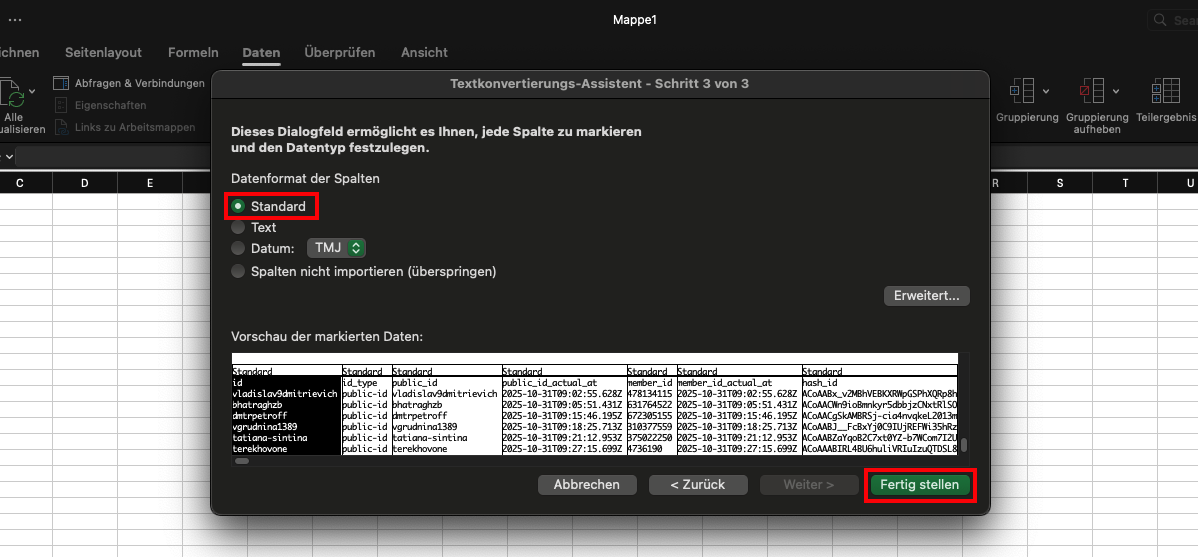Screen dimensions: 1198x557
Task: Open the Überprüfen ribbon tab
Action: click(340, 52)
